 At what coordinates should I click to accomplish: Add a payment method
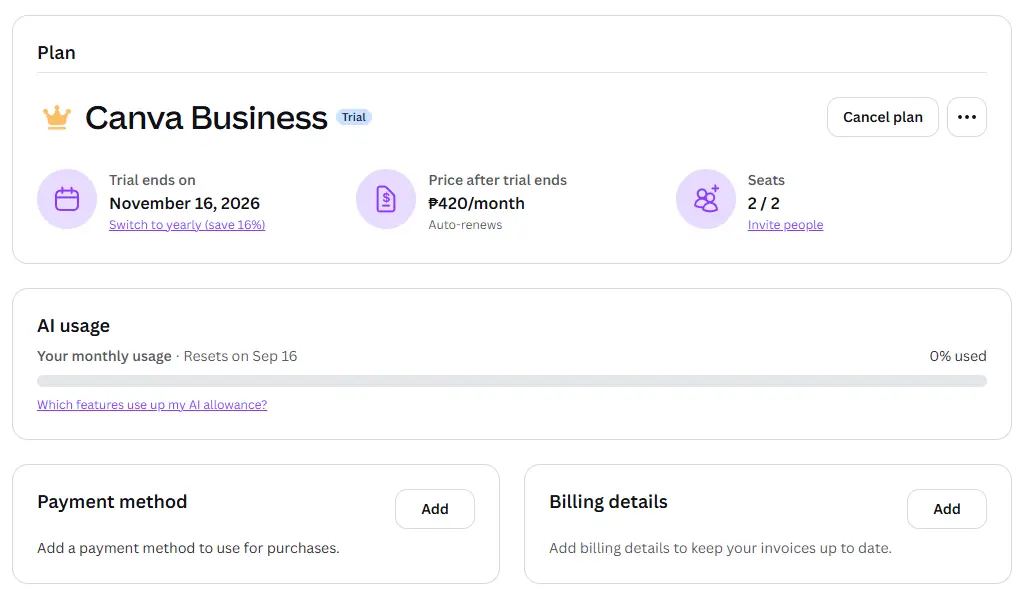(435, 509)
